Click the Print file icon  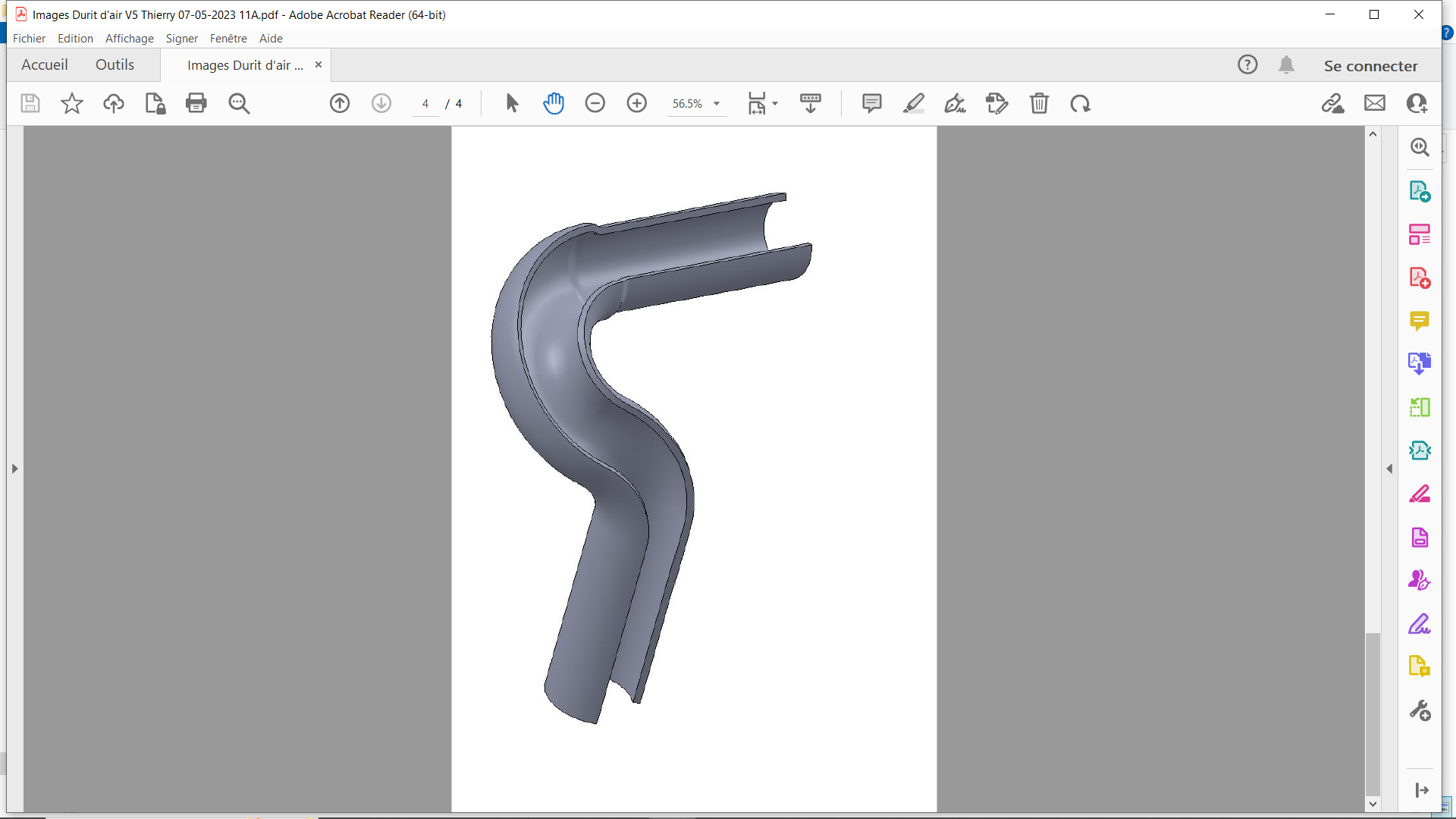pos(196,103)
